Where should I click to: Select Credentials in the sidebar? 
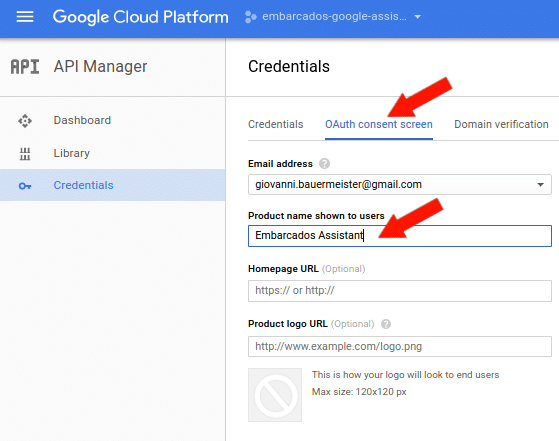click(x=112, y=185)
